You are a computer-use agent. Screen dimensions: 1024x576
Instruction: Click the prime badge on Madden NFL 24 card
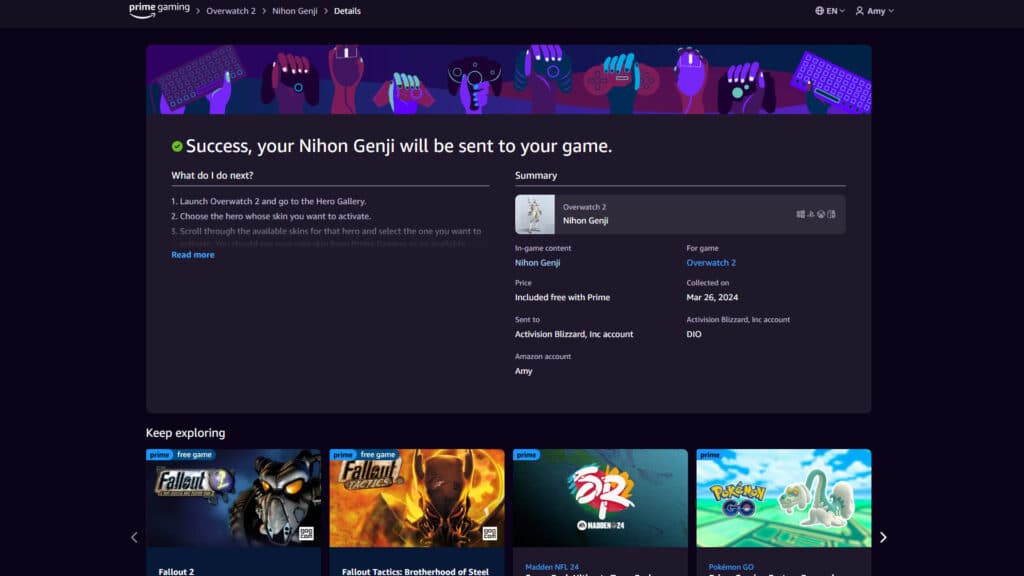[x=527, y=453]
